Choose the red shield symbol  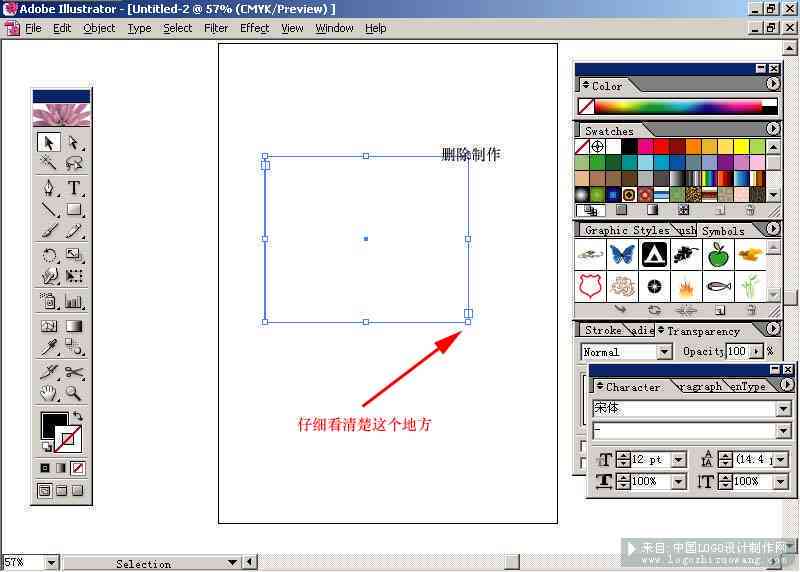590,286
